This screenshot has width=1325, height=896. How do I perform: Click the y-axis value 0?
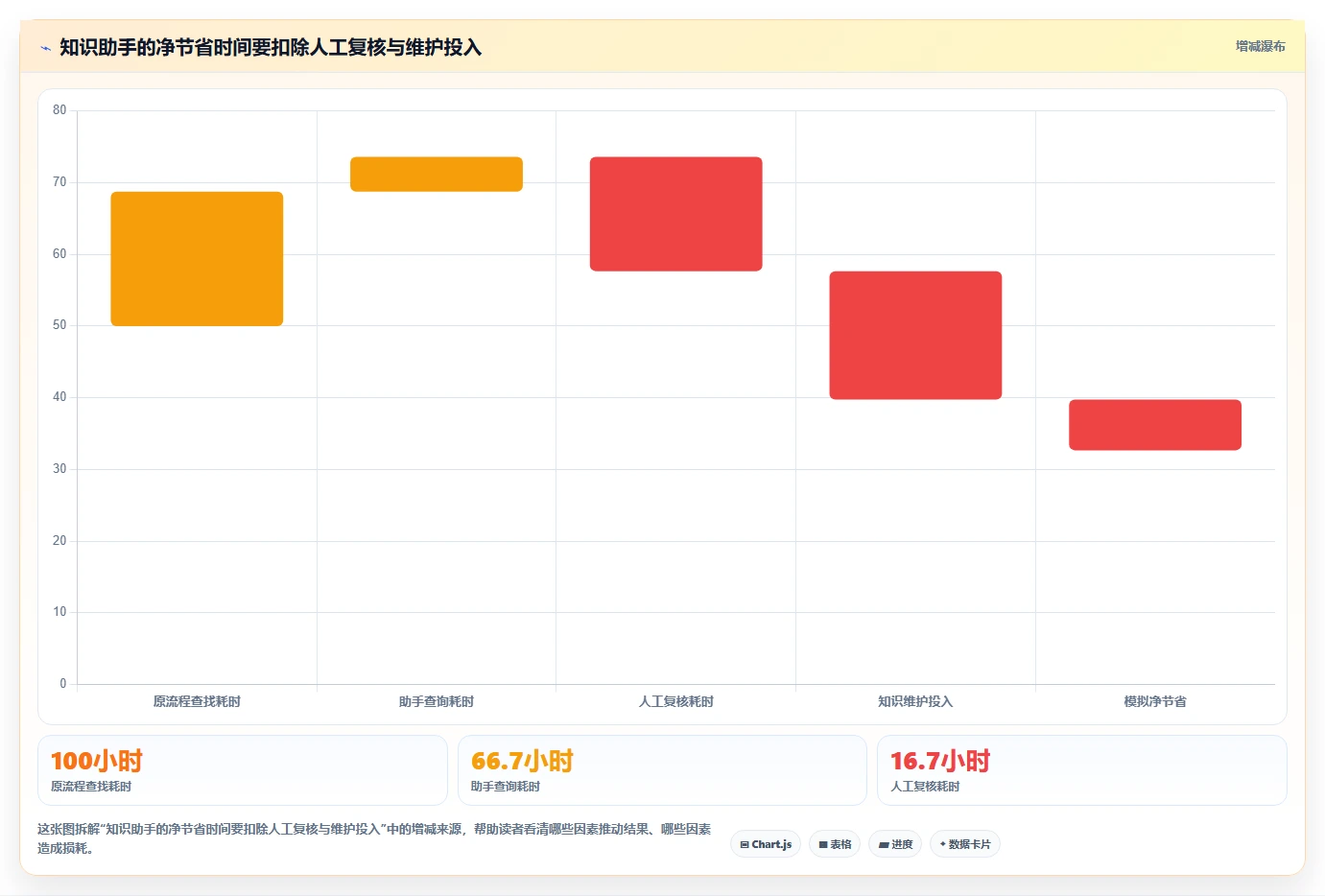point(63,684)
